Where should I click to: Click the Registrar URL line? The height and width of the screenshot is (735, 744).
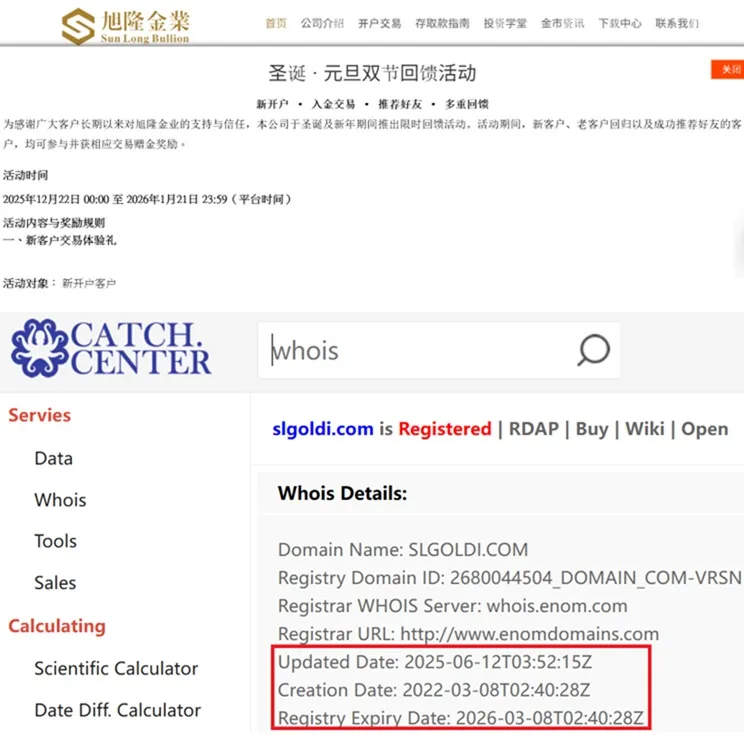[468, 634]
